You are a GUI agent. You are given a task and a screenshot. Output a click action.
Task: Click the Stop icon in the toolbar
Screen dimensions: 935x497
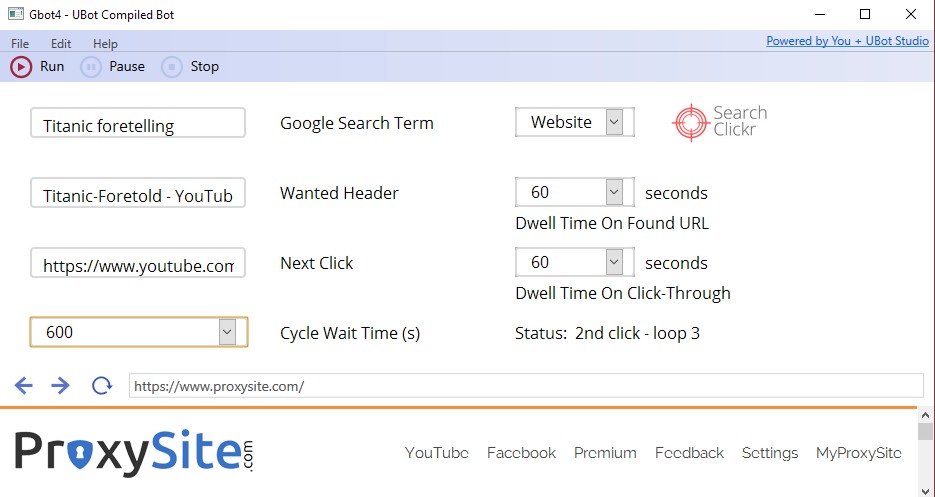pyautogui.click(x=172, y=67)
